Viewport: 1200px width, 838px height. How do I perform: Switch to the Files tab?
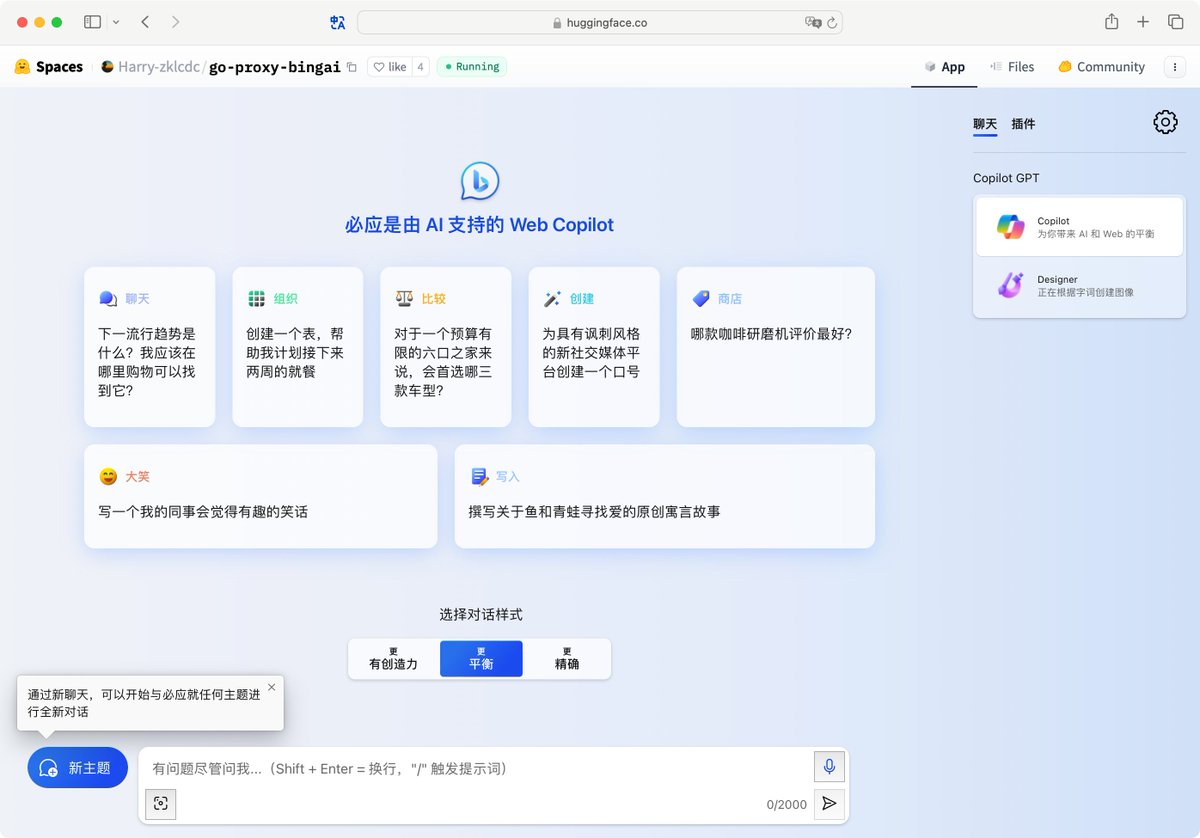1011,67
